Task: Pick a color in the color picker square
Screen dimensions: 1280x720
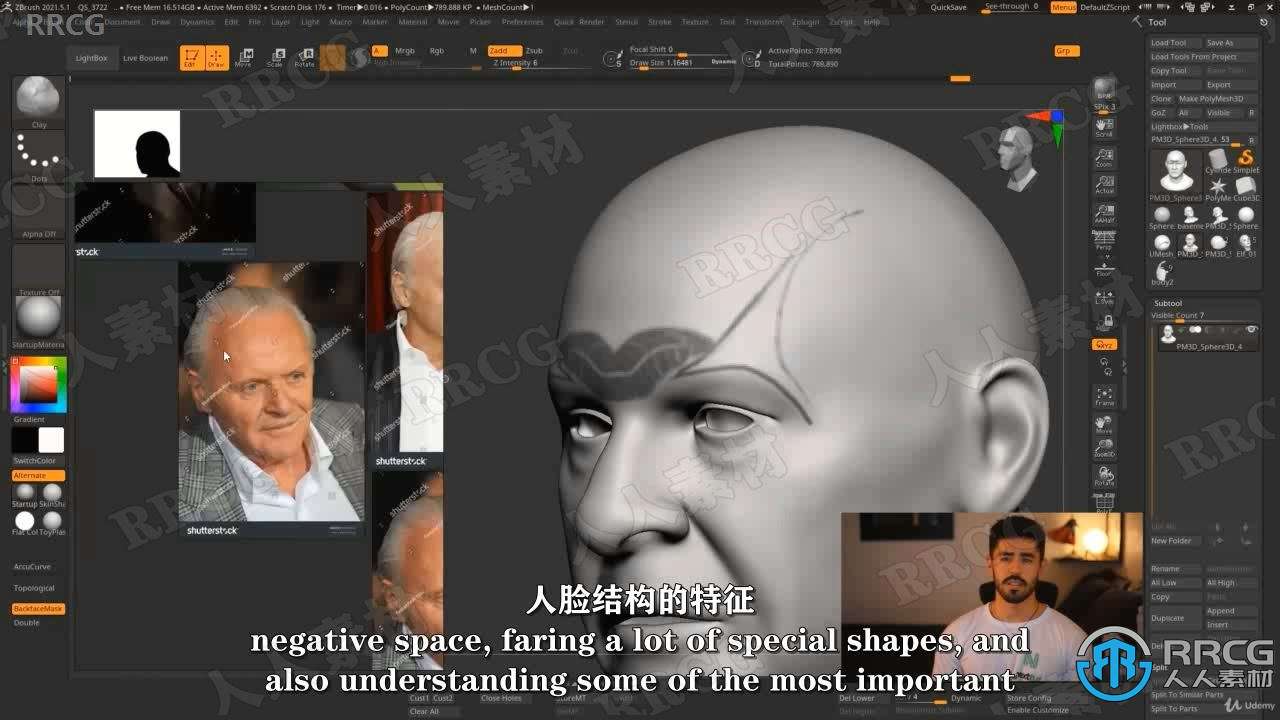Action: tap(39, 384)
